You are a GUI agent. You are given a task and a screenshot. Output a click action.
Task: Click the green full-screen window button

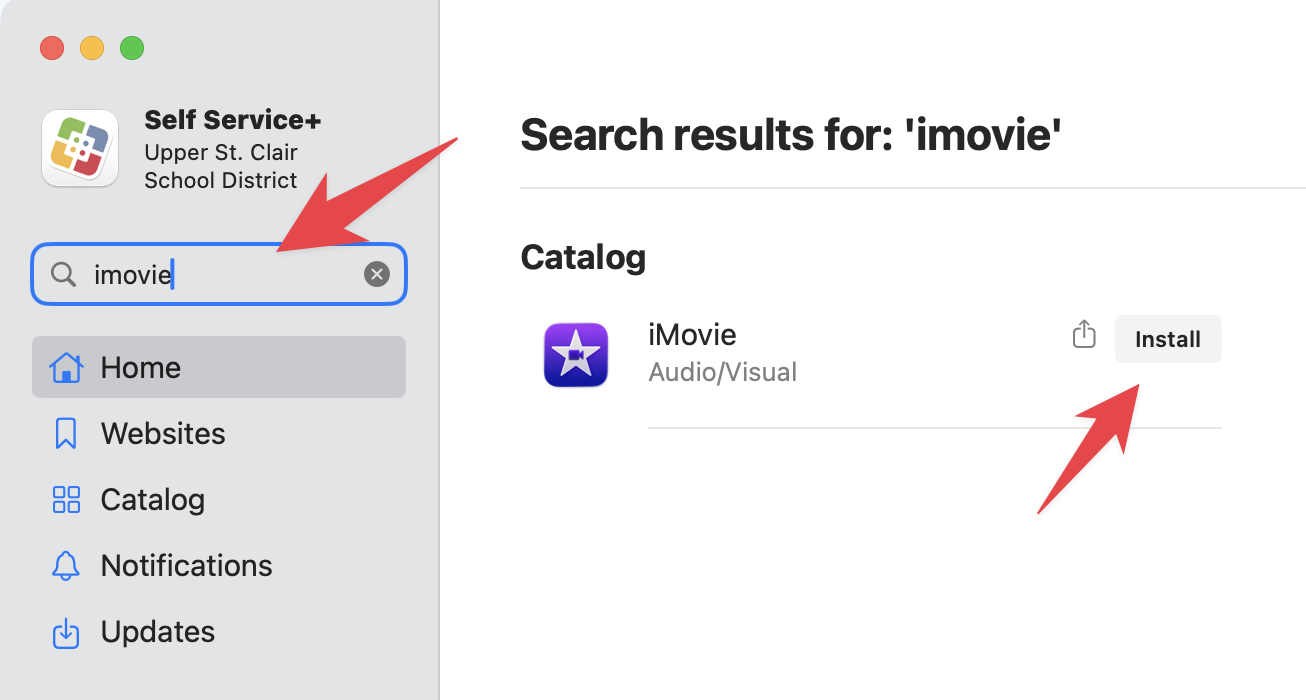pos(132,47)
